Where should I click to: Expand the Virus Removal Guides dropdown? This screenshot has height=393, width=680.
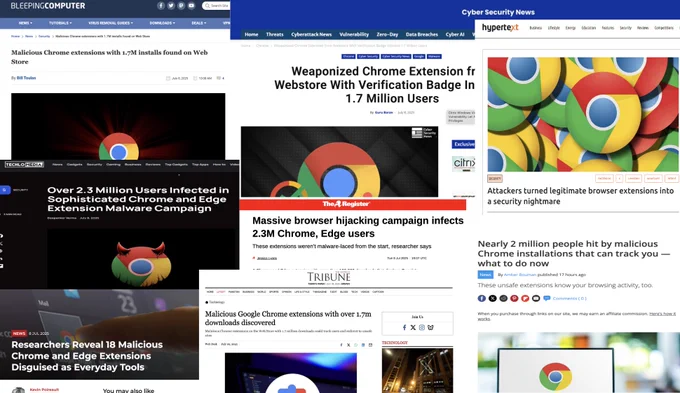pyautogui.click(x=111, y=23)
